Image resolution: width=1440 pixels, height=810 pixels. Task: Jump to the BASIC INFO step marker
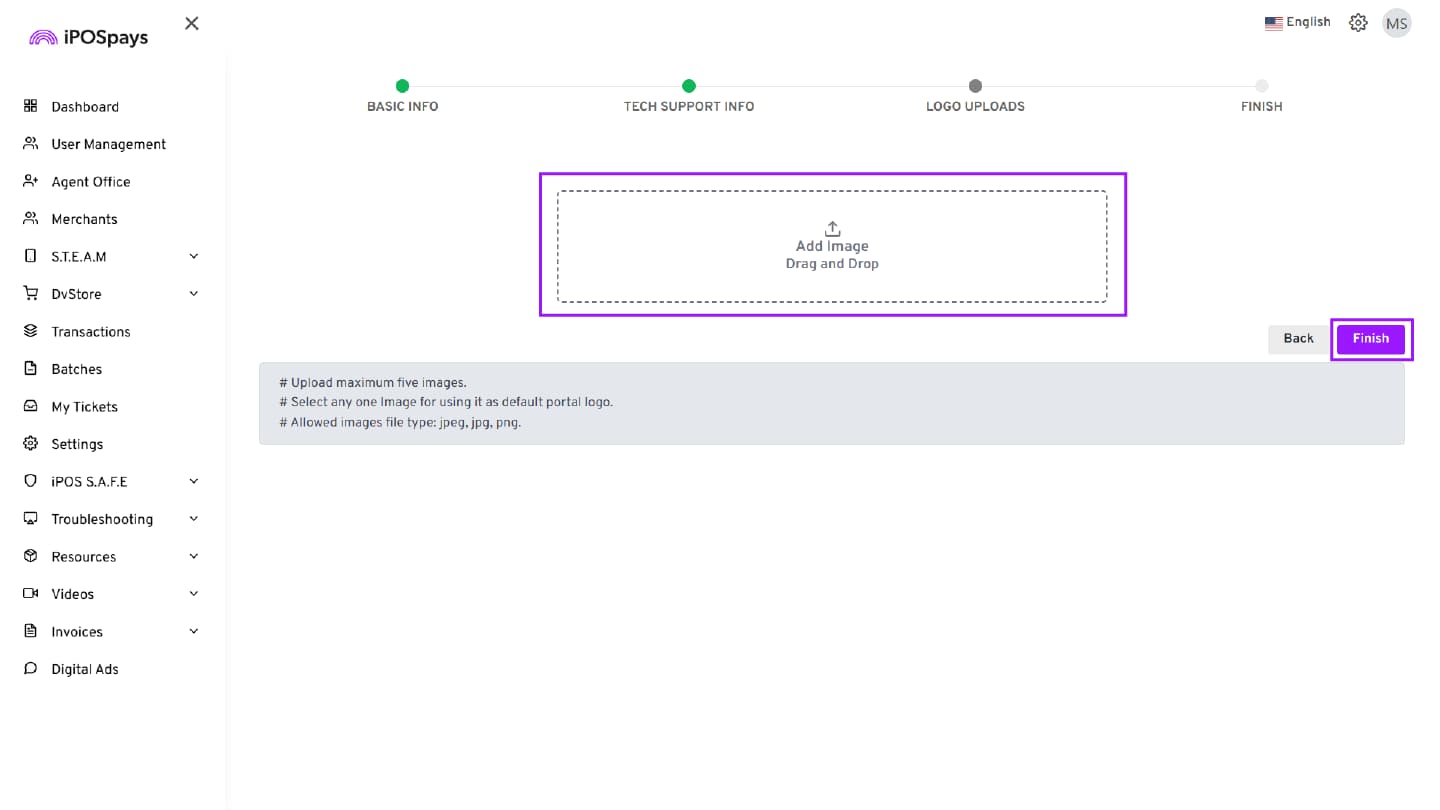click(402, 86)
